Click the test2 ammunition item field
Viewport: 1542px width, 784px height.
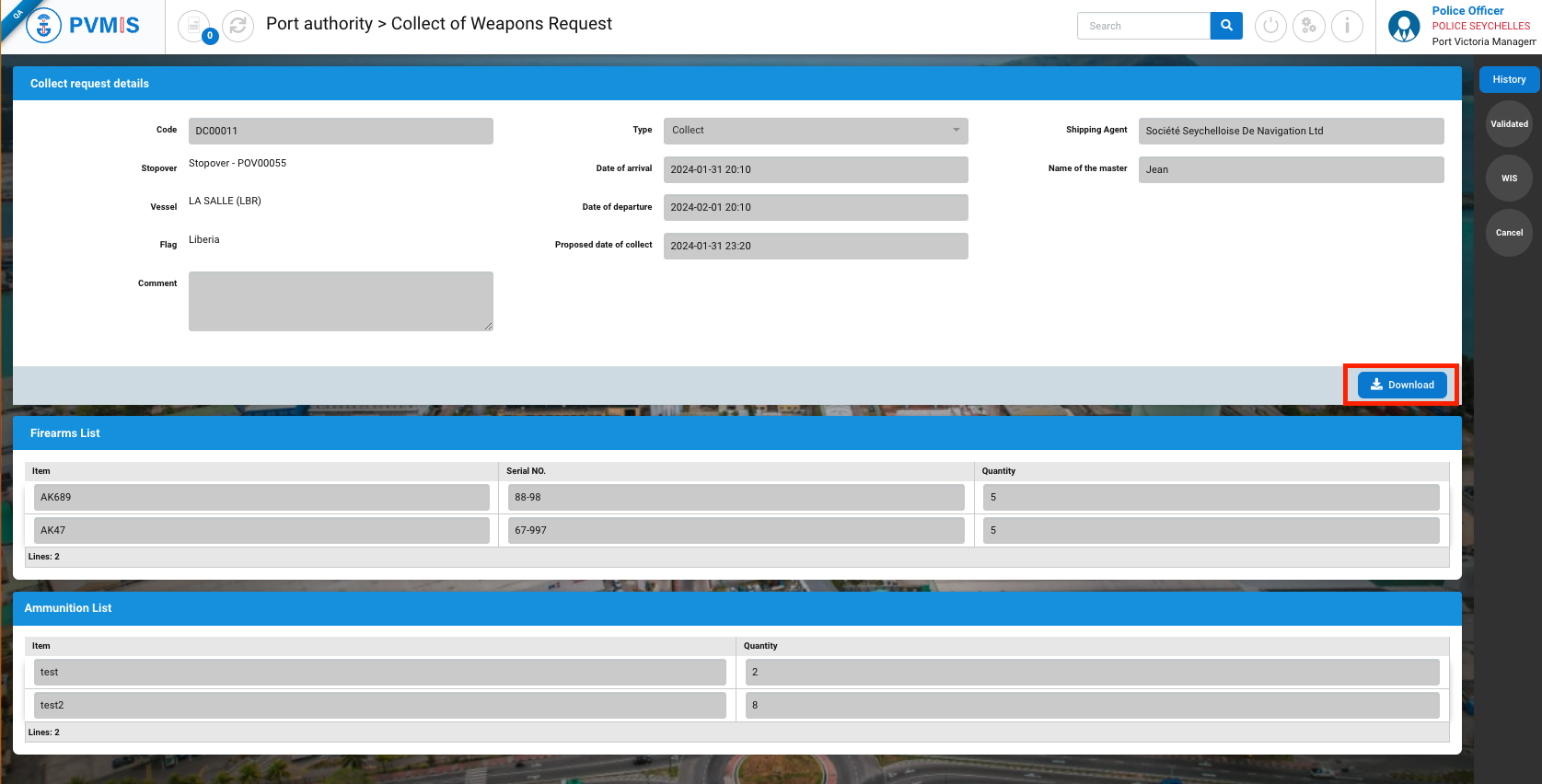pyautogui.click(x=379, y=706)
